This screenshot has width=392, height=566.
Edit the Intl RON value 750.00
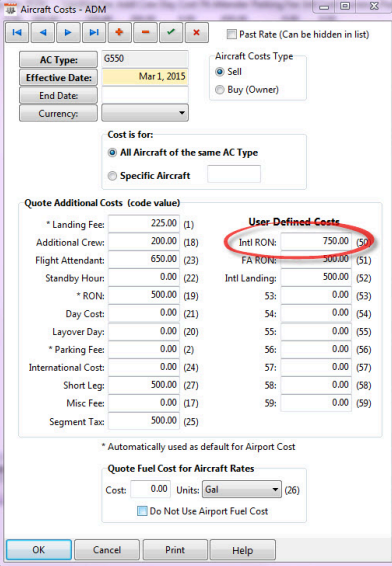(316, 241)
